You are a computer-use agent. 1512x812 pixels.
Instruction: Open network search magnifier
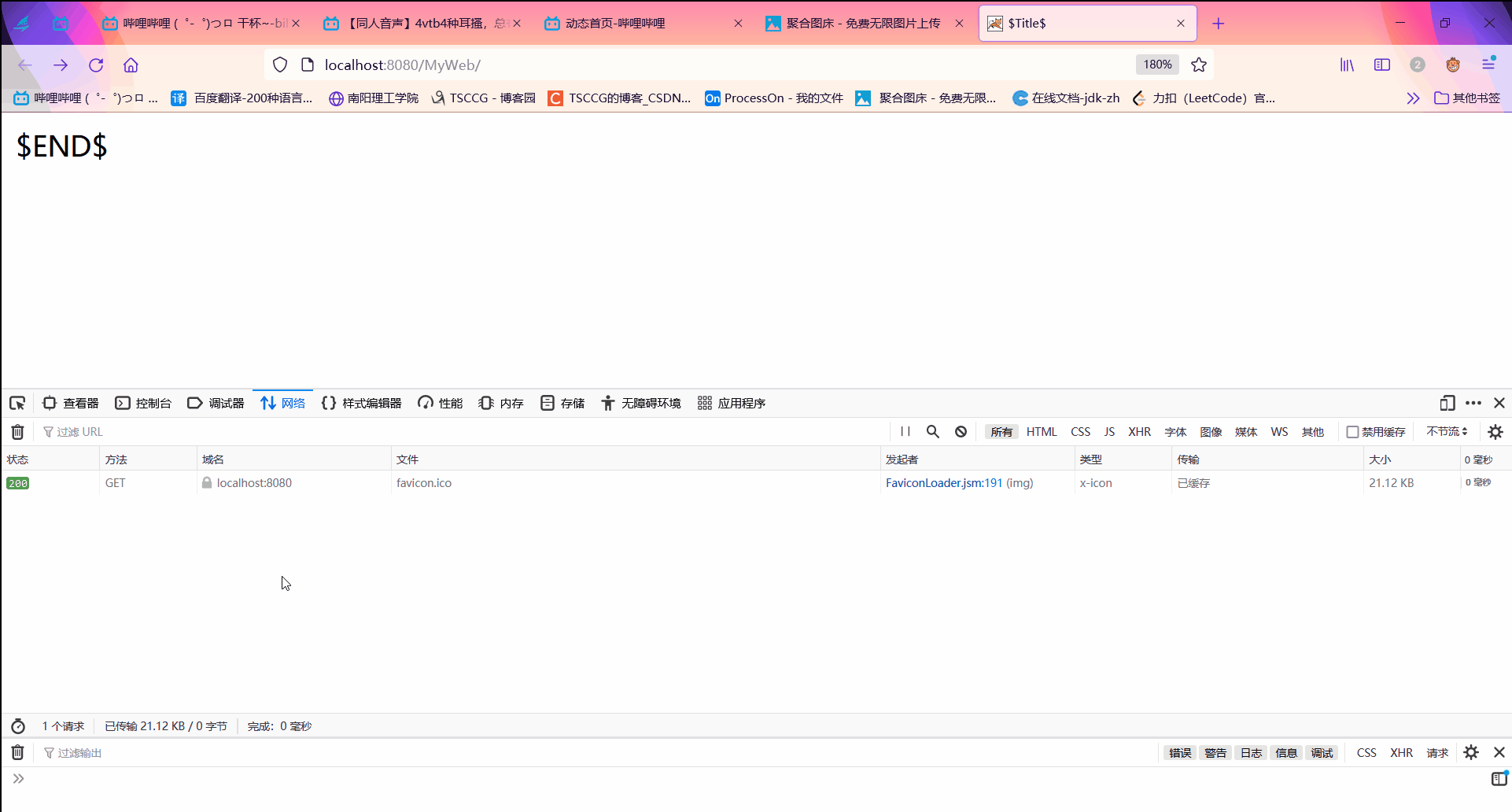[x=933, y=432]
